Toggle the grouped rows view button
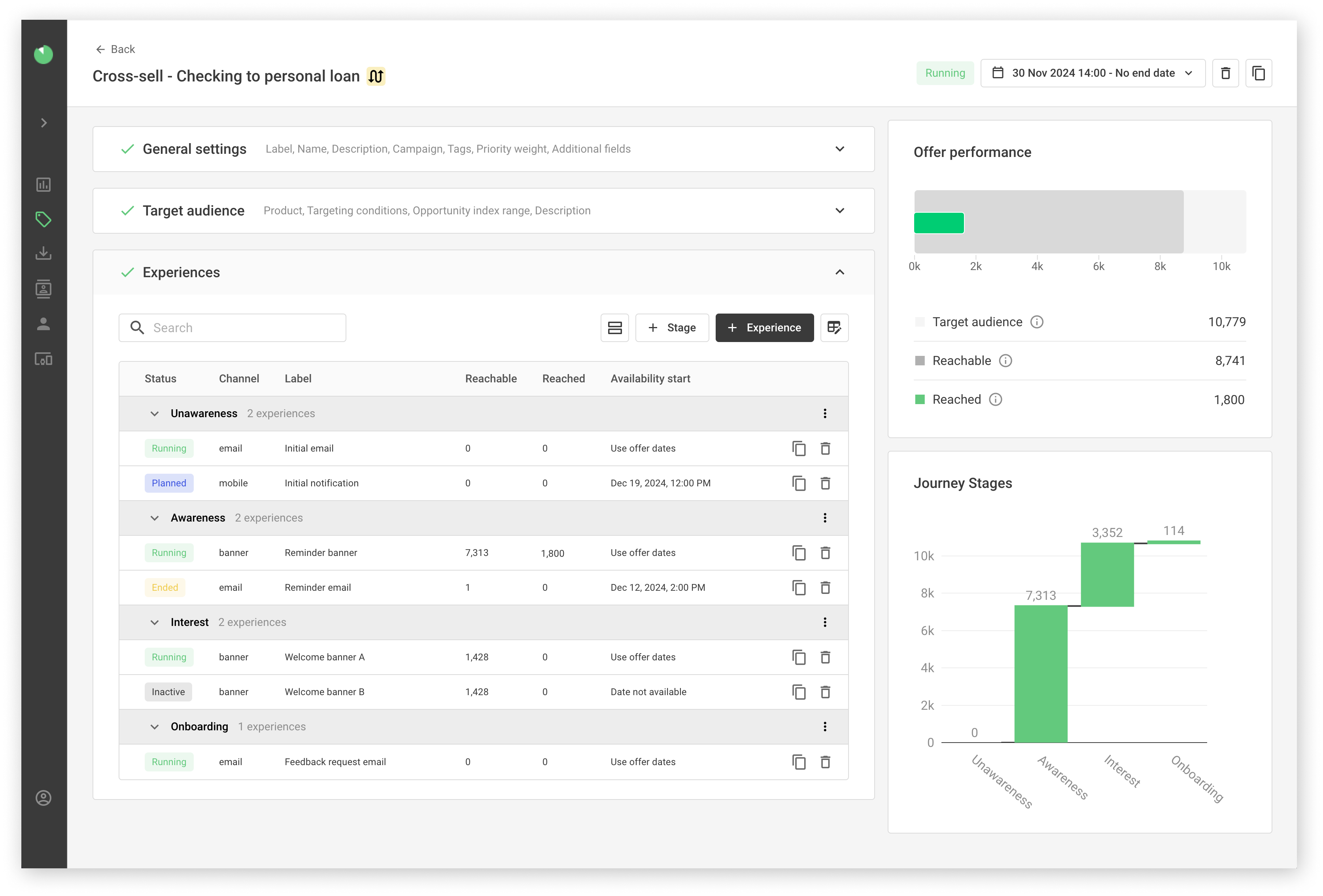Image resolution: width=1323 pixels, height=896 pixels. point(614,328)
